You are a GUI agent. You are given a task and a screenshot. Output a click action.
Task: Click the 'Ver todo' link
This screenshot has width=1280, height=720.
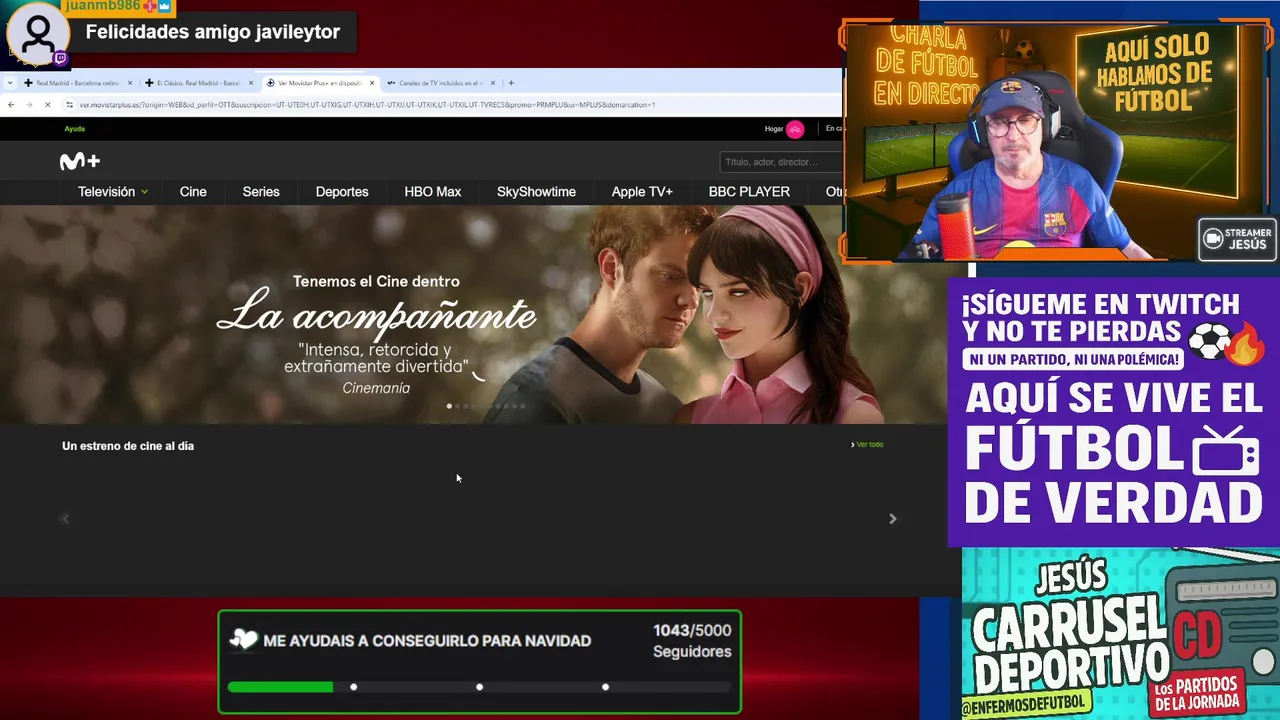[868, 444]
